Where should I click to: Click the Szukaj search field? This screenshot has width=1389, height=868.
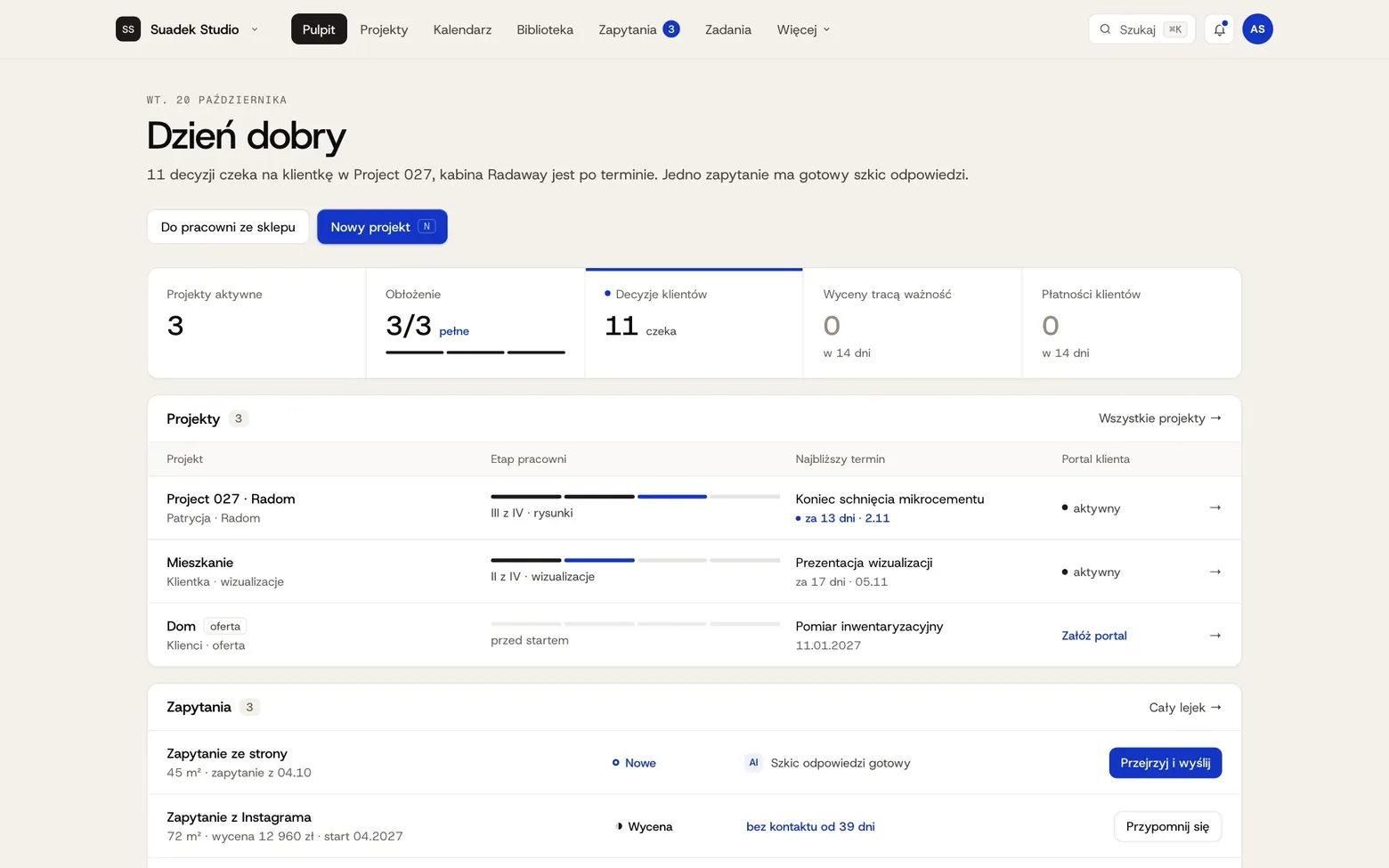[x=1142, y=29]
